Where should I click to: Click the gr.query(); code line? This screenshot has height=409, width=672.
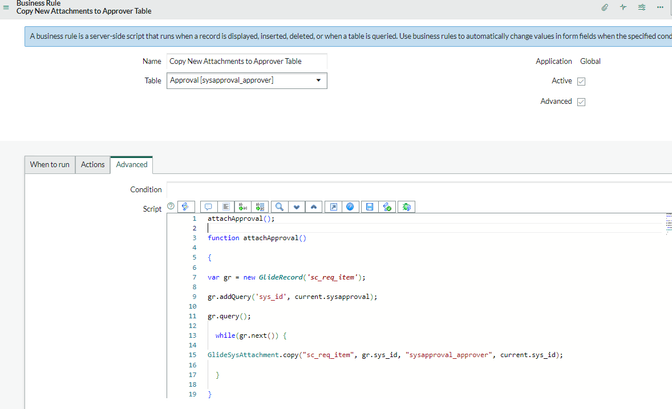pyautogui.click(x=229, y=316)
